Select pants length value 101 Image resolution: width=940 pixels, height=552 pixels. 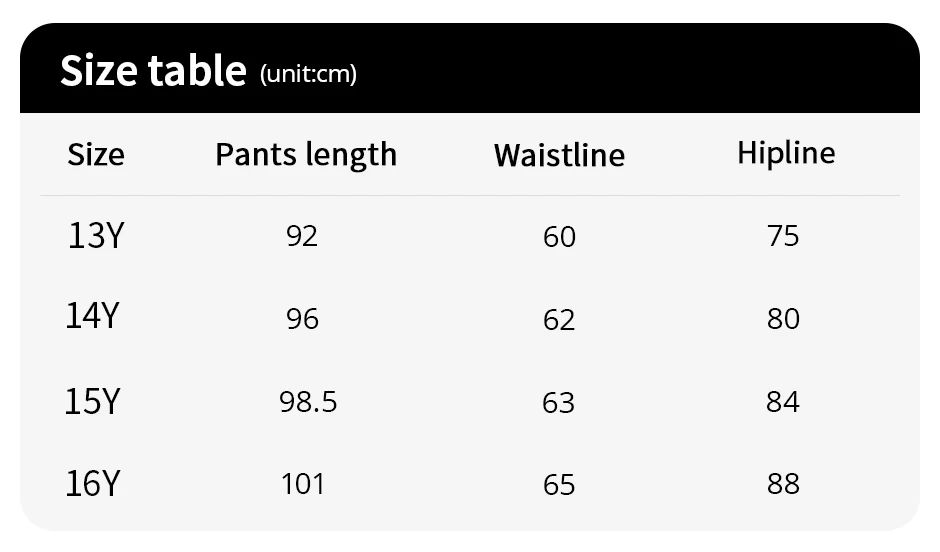pos(303,484)
